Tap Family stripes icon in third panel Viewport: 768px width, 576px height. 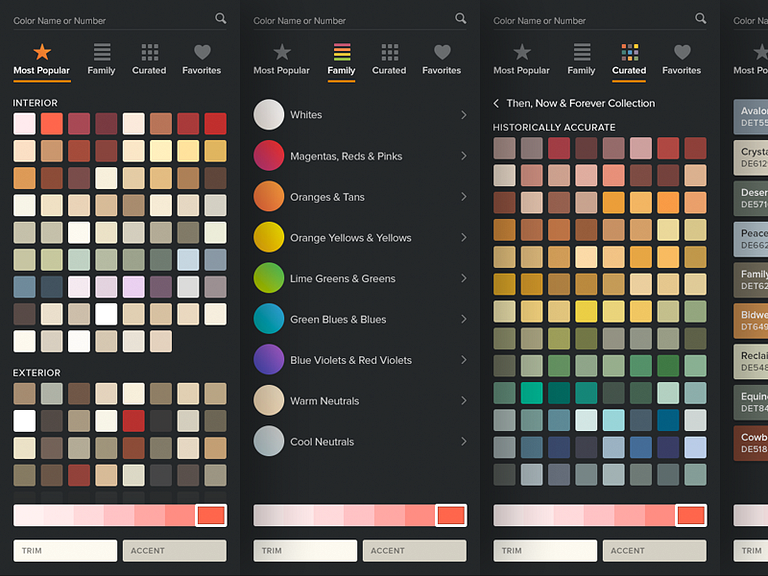point(582,52)
